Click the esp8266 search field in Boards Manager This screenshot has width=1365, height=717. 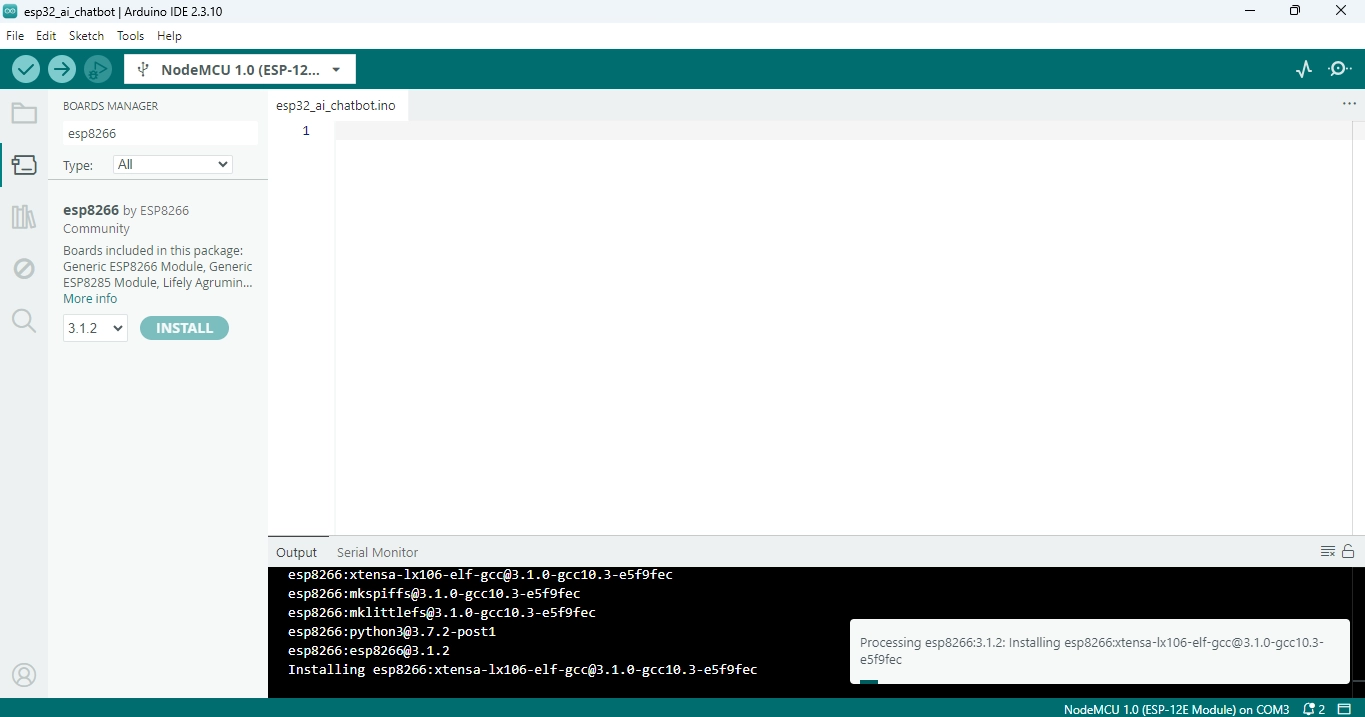(x=160, y=133)
